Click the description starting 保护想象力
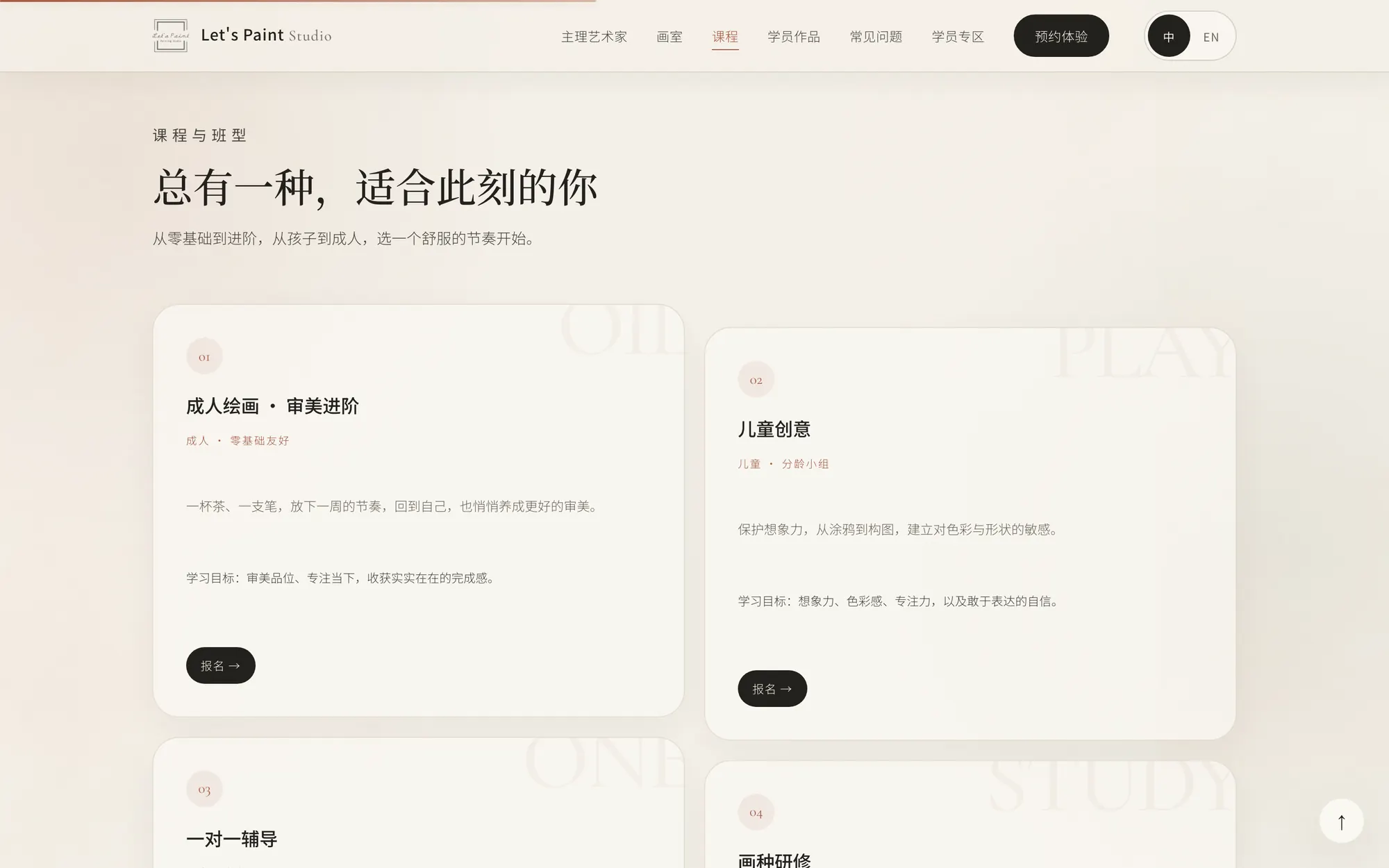The height and width of the screenshot is (868, 1389). pyautogui.click(x=899, y=530)
